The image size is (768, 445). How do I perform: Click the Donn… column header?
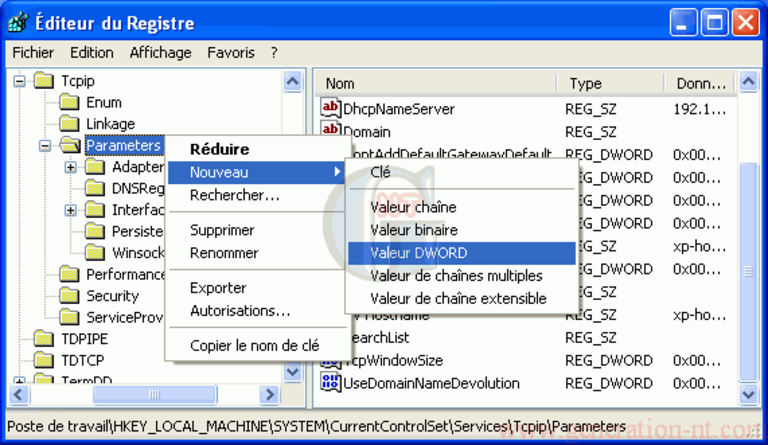699,83
